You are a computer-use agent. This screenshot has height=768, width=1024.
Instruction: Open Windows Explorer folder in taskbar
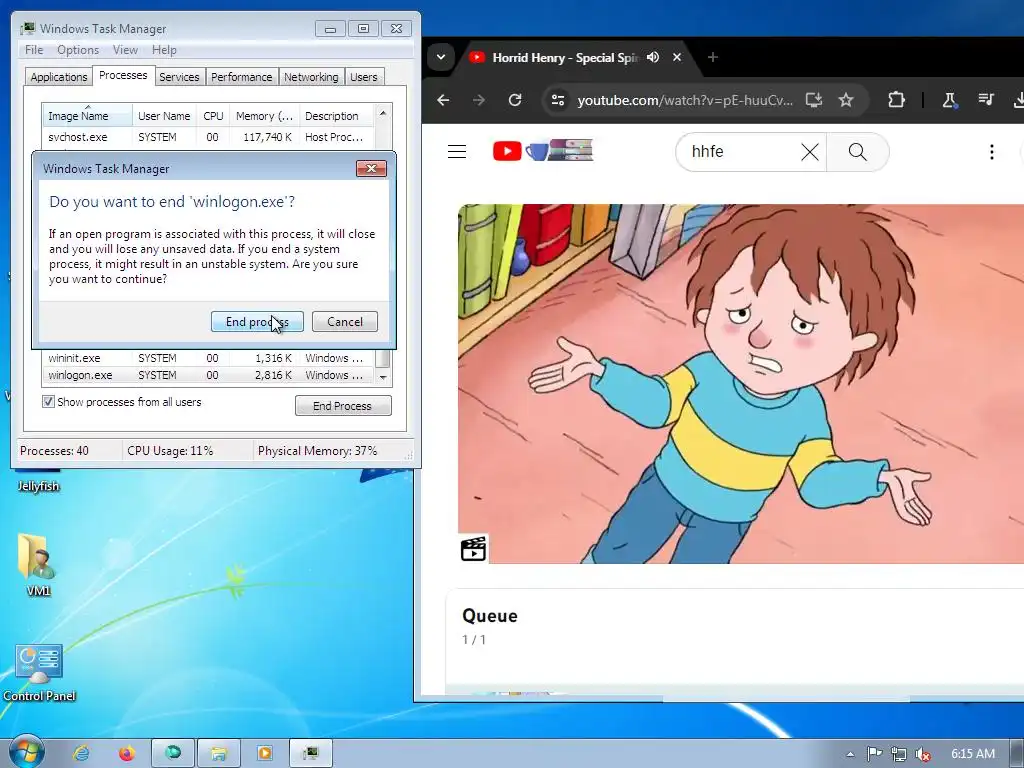pos(219,753)
